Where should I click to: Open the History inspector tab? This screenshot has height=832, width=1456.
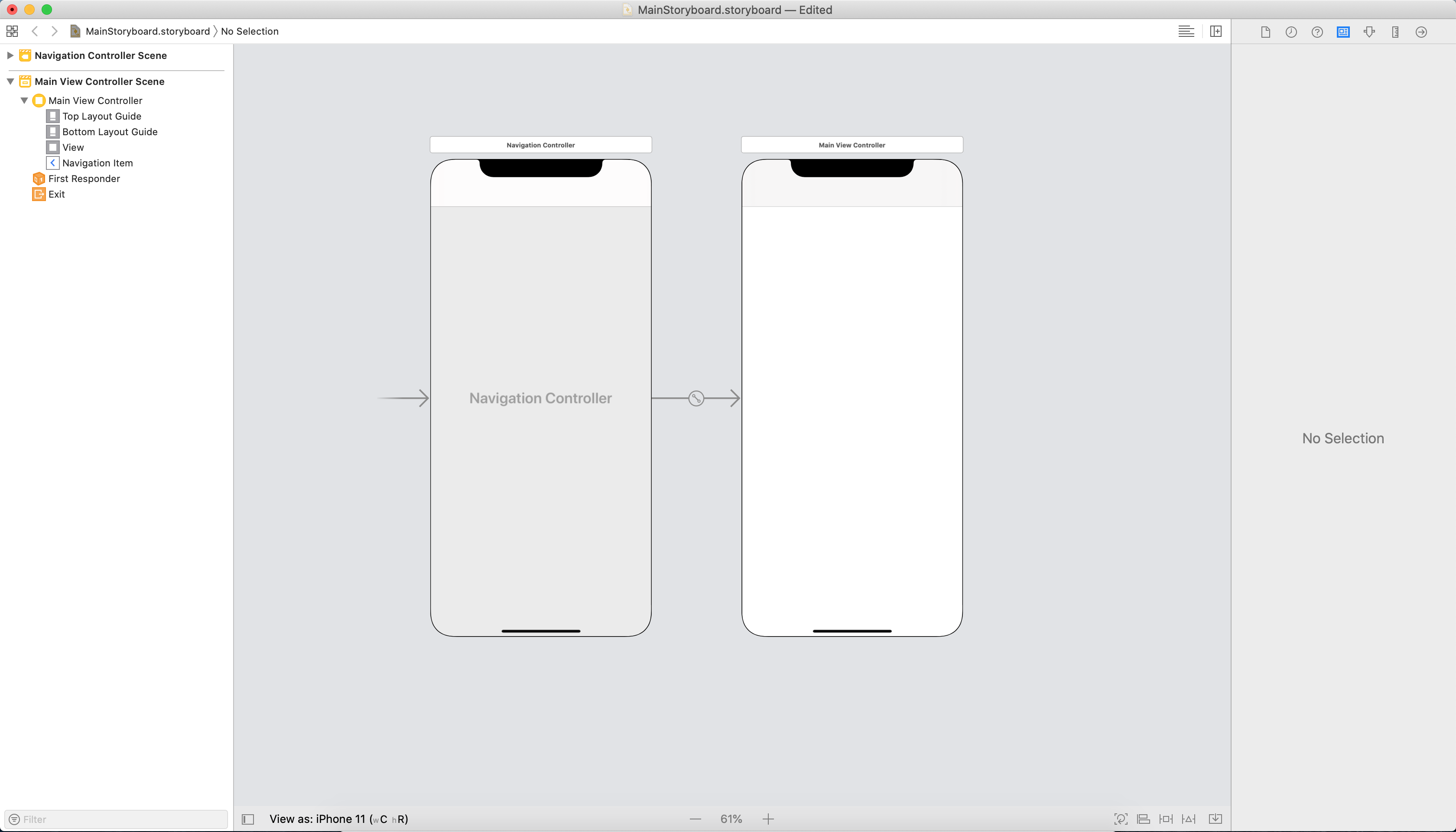pyautogui.click(x=1291, y=32)
